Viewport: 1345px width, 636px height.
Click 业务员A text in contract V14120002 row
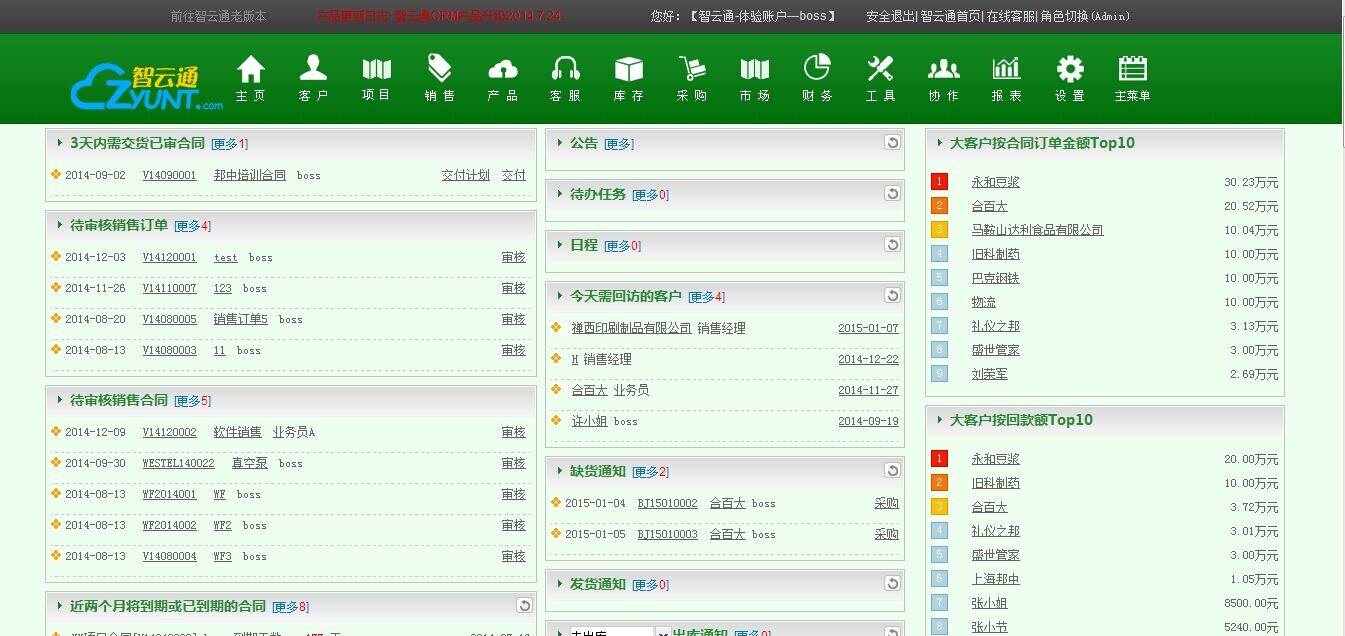pyautogui.click(x=294, y=432)
